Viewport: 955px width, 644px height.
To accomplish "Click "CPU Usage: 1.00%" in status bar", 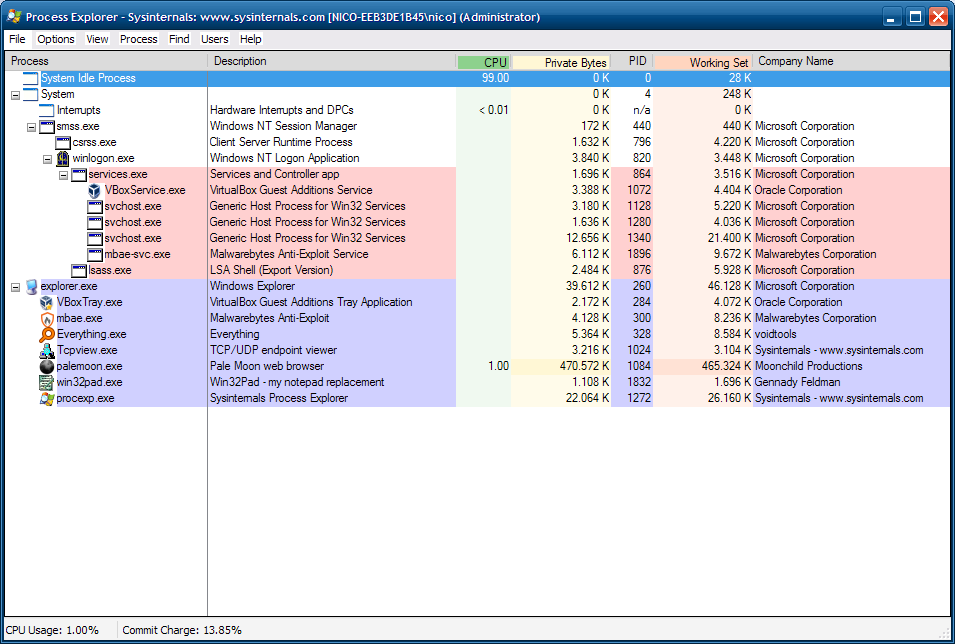I will click(52, 630).
